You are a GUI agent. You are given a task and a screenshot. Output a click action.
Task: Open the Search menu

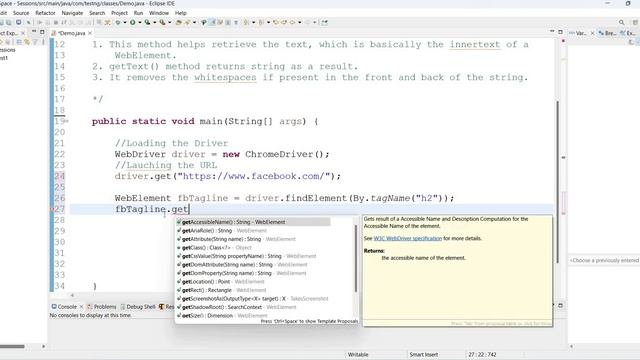pyautogui.click(x=97, y=13)
